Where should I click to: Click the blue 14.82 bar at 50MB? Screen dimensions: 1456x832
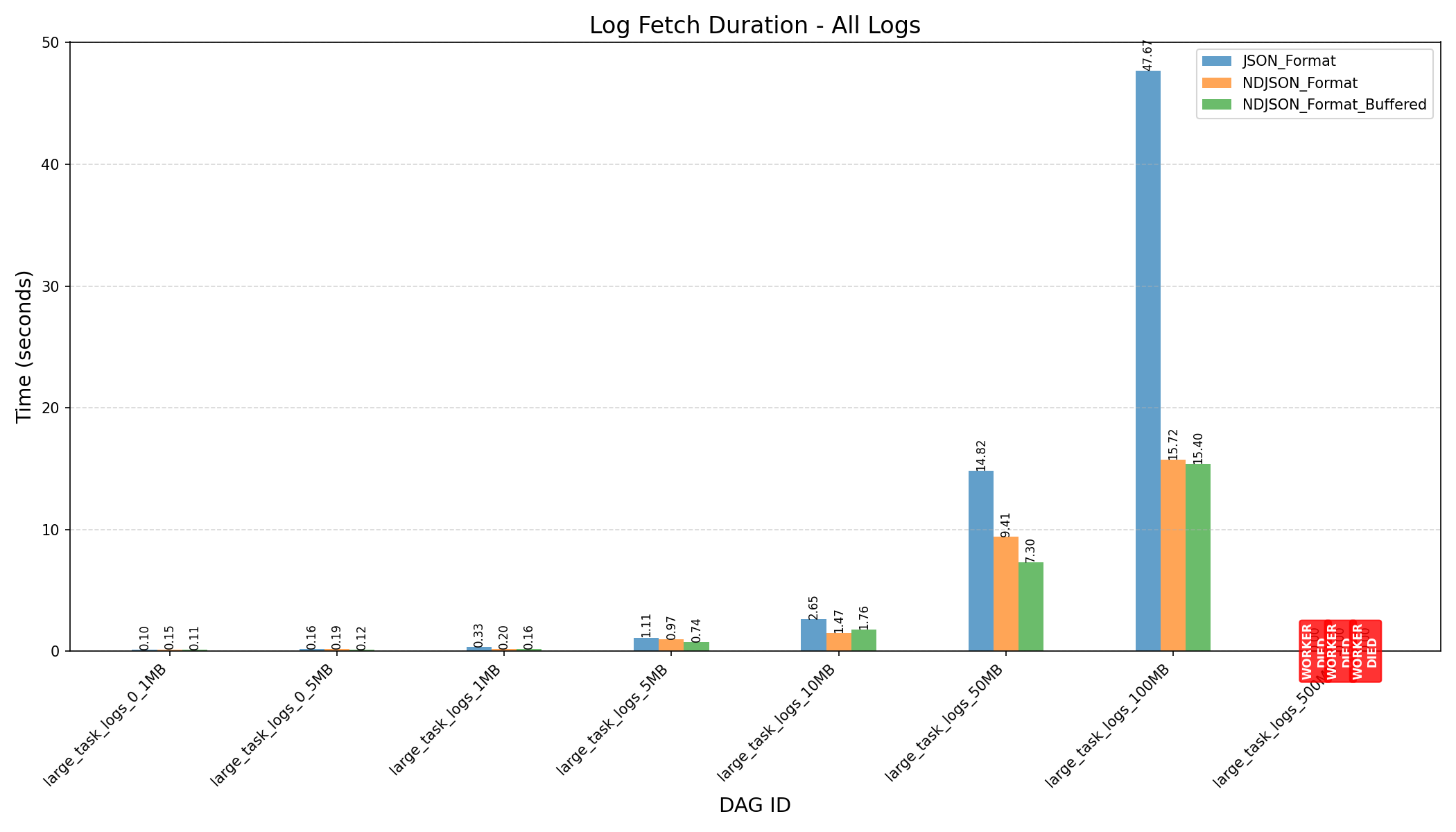pyautogui.click(x=980, y=560)
